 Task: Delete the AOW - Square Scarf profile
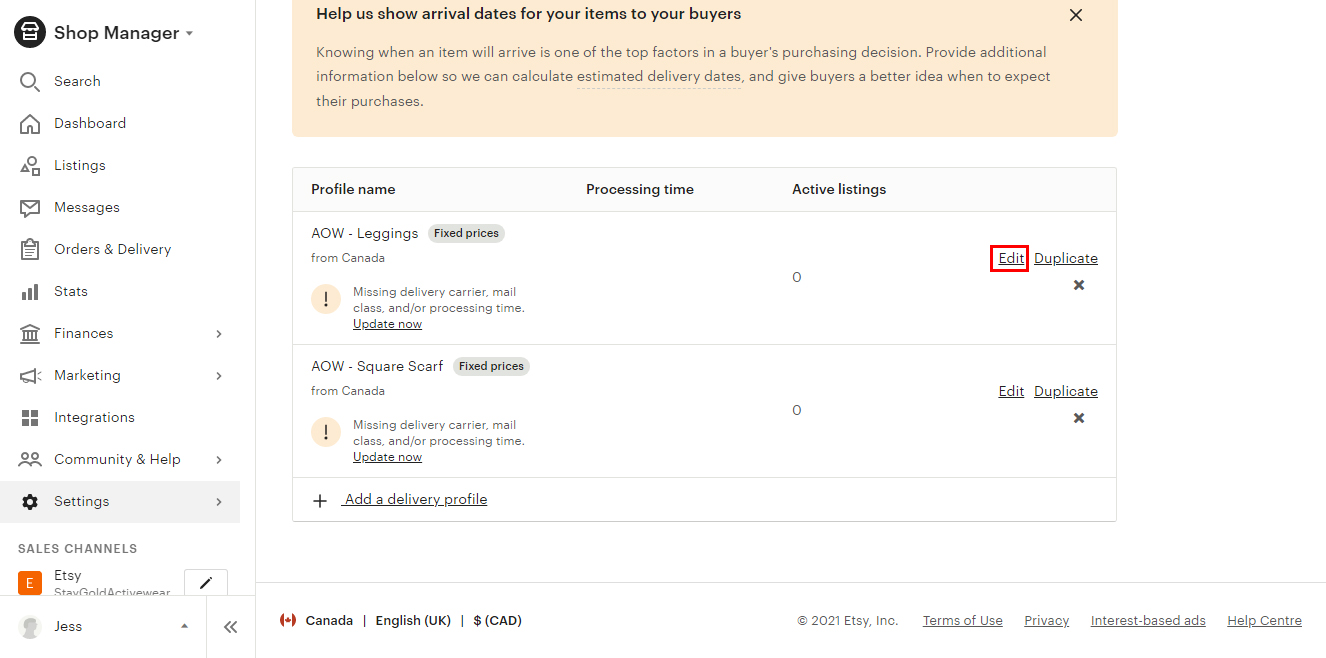[x=1079, y=418]
